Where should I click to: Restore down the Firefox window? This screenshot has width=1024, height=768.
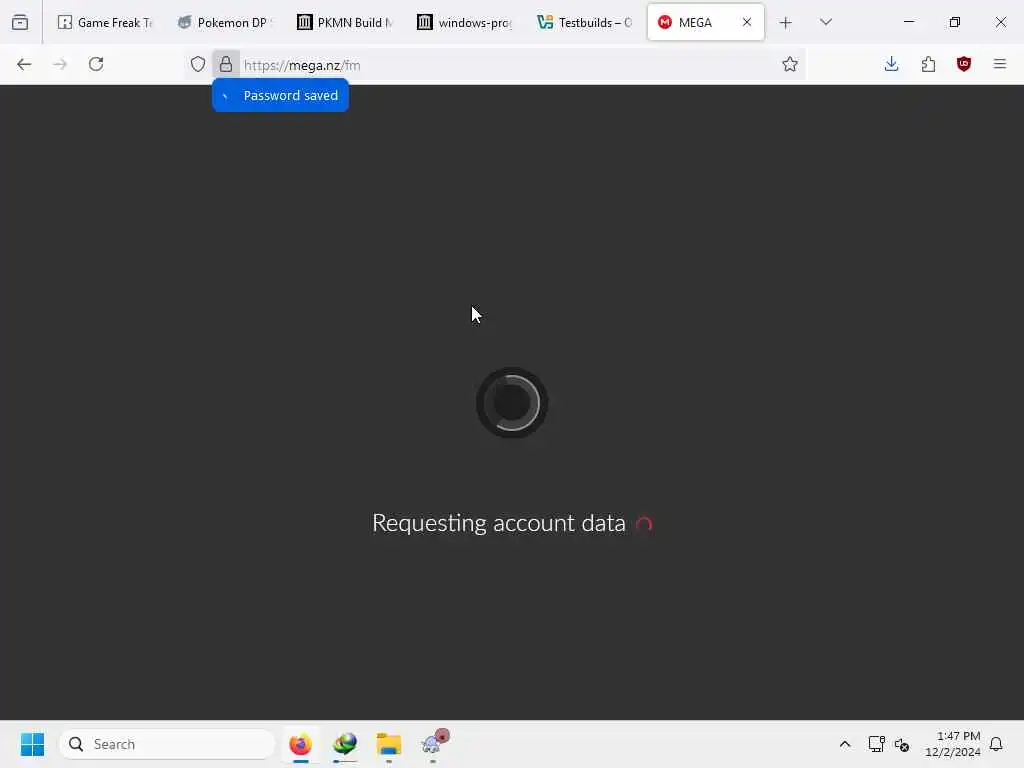955,22
